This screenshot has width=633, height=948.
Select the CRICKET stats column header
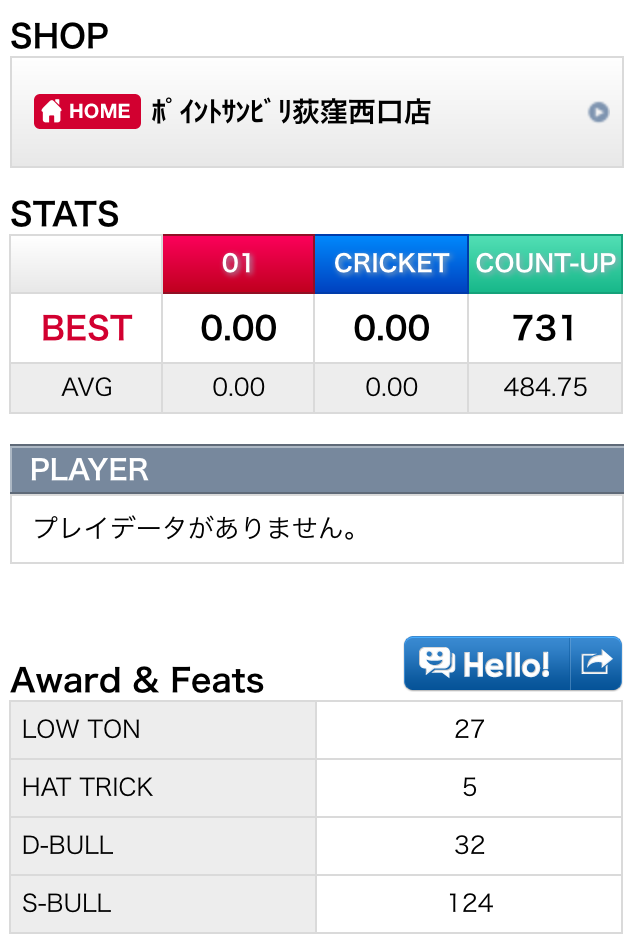pos(391,264)
